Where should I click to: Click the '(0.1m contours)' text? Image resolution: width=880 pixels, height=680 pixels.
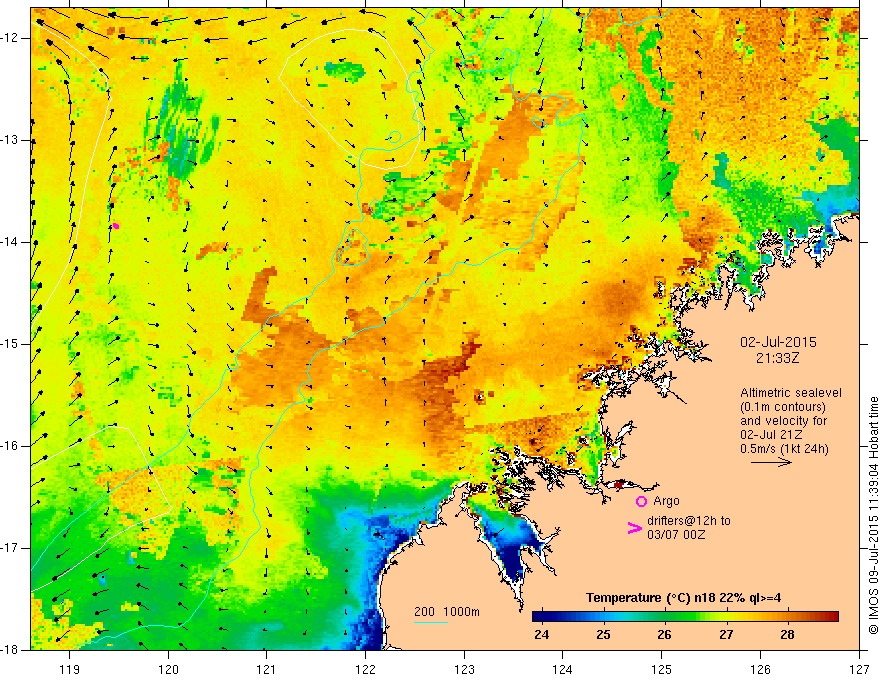pyautogui.click(x=783, y=407)
